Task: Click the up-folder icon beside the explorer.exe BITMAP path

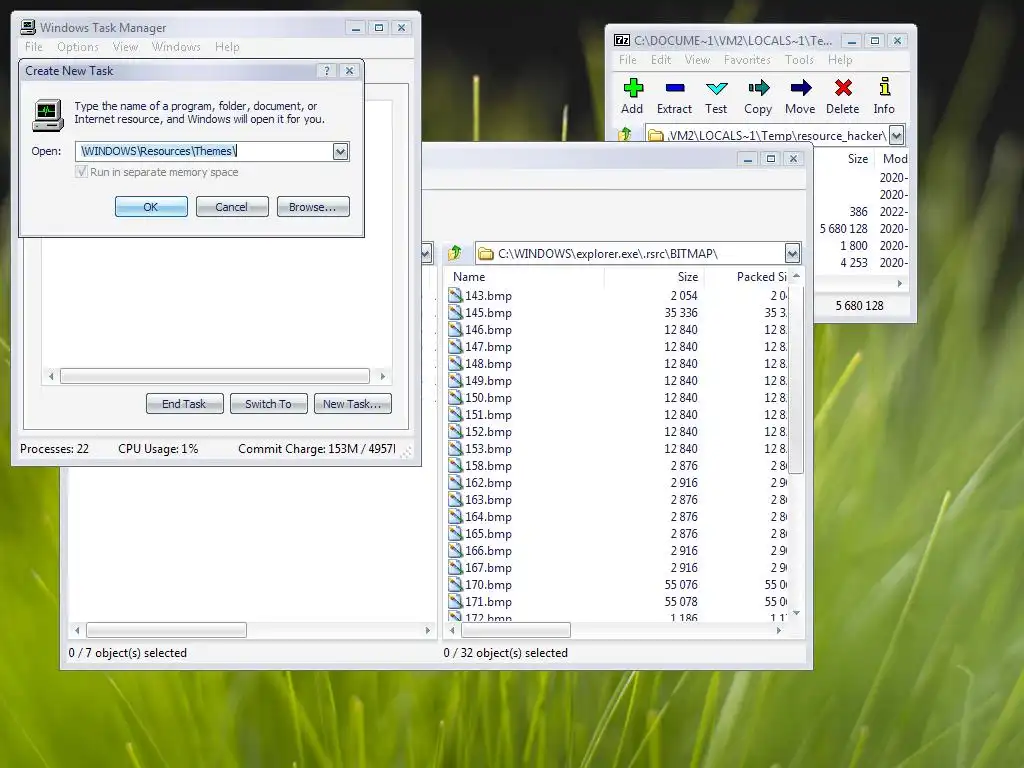Action: 455,253
